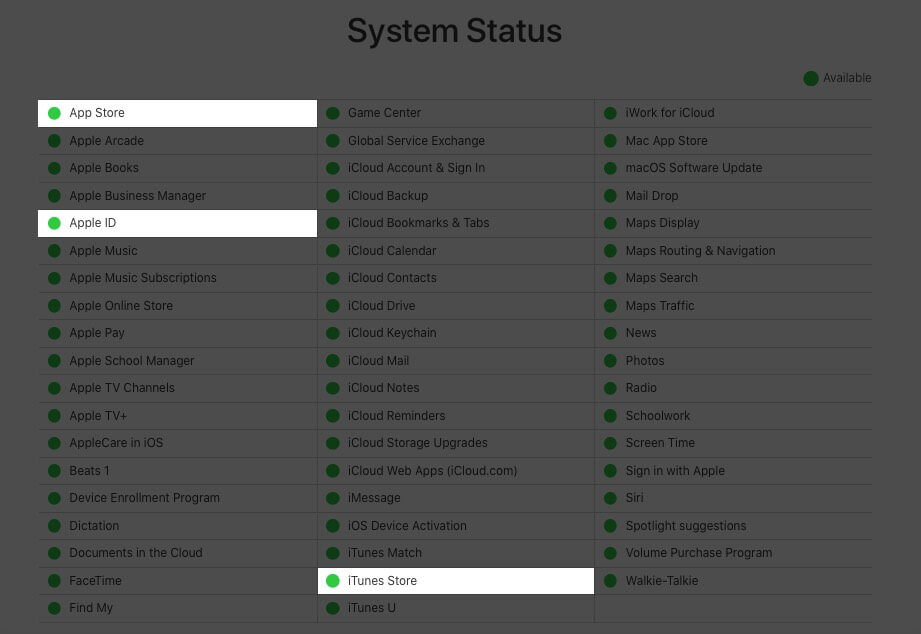Click the green status dot beside Apple ID
Screen dimensions: 921x634
click(54, 223)
